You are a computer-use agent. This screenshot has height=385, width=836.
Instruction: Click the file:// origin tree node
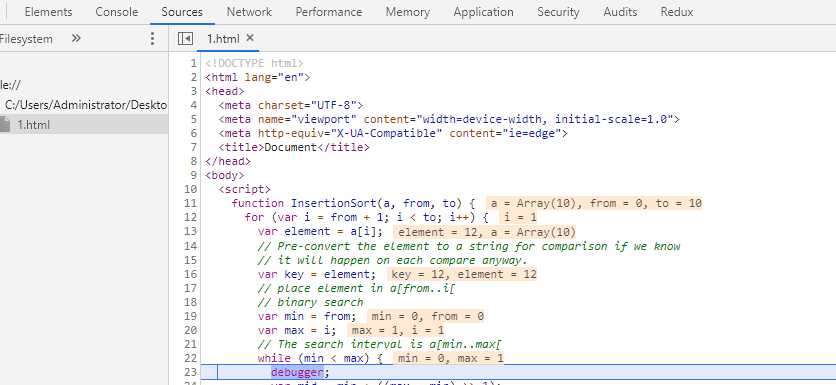tap(11, 85)
